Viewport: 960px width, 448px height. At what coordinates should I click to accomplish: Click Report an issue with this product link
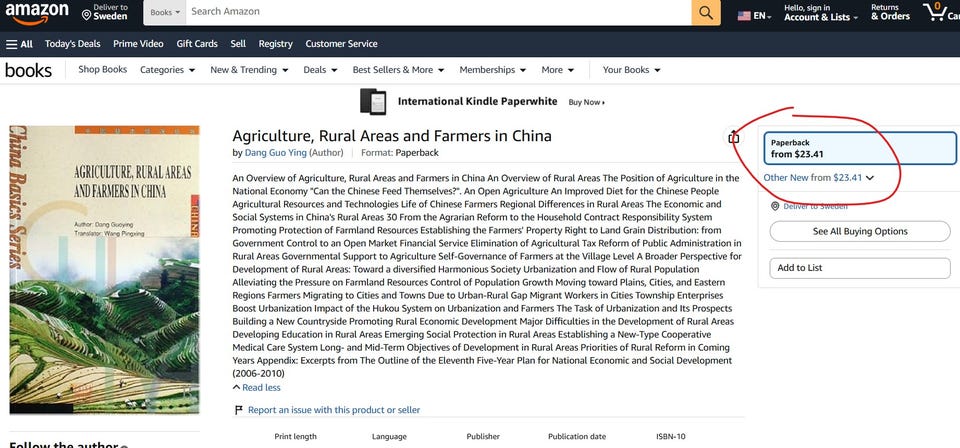[x=334, y=410]
